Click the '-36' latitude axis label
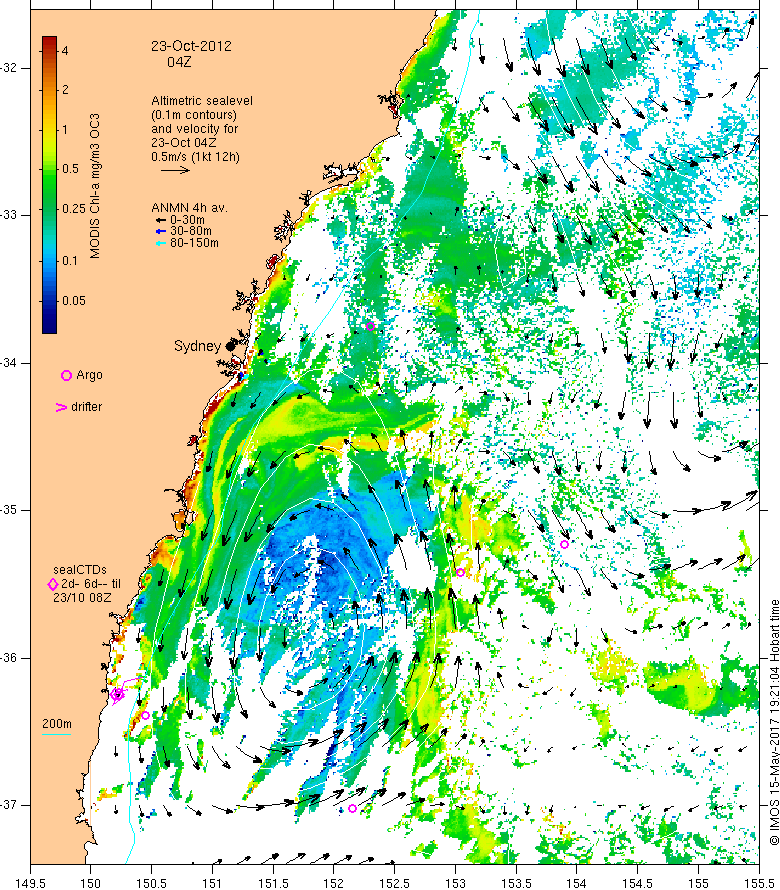780x890 pixels. tap(9, 658)
